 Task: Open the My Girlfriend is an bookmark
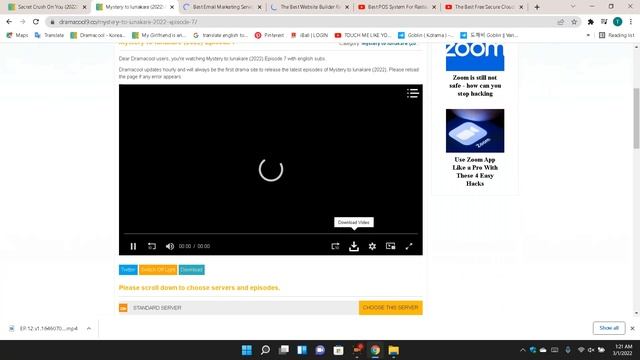tap(159, 36)
